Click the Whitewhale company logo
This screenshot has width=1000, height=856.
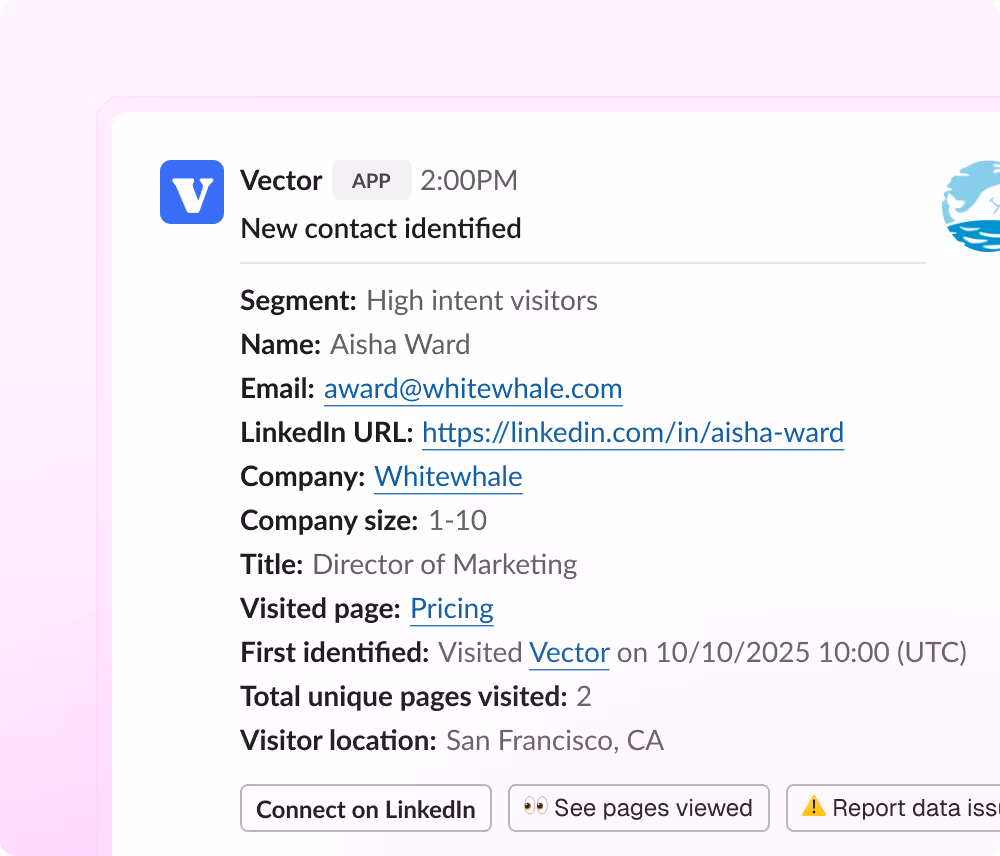(x=971, y=206)
